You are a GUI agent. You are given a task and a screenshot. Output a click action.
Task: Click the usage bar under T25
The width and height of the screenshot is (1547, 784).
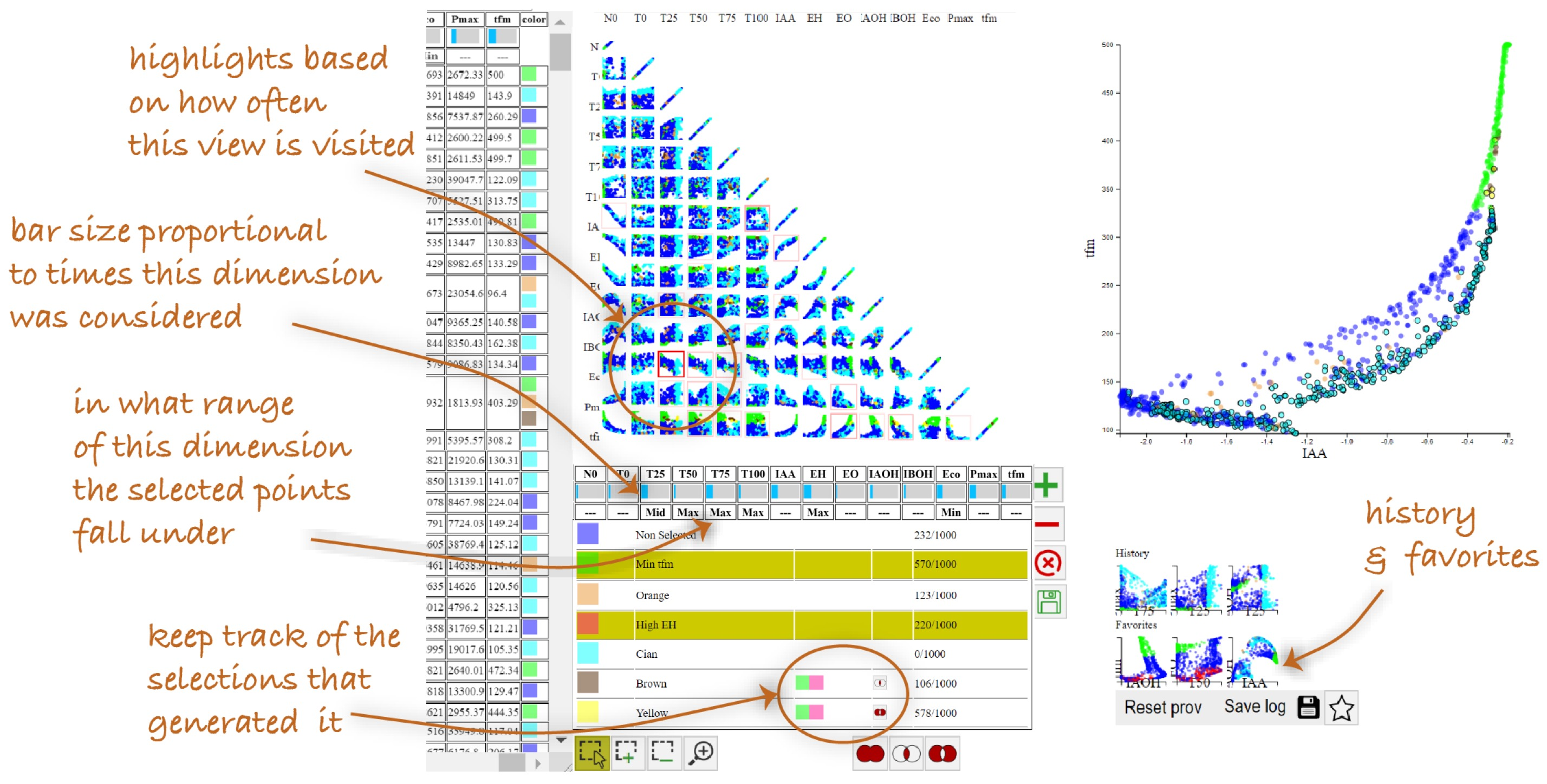[655, 492]
